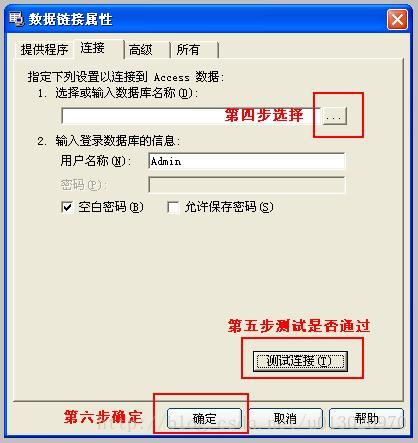Click the 密码(P) label
The height and width of the screenshot is (443, 418).
[83, 184]
